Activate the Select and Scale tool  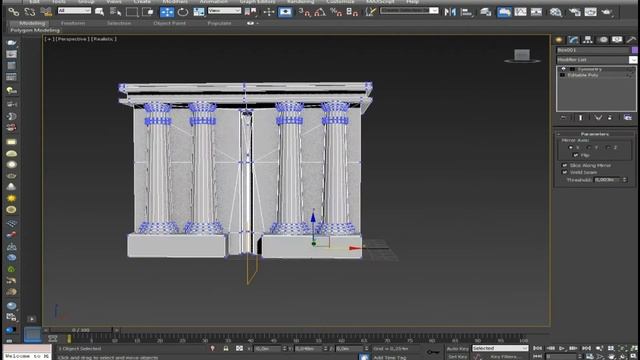point(199,12)
